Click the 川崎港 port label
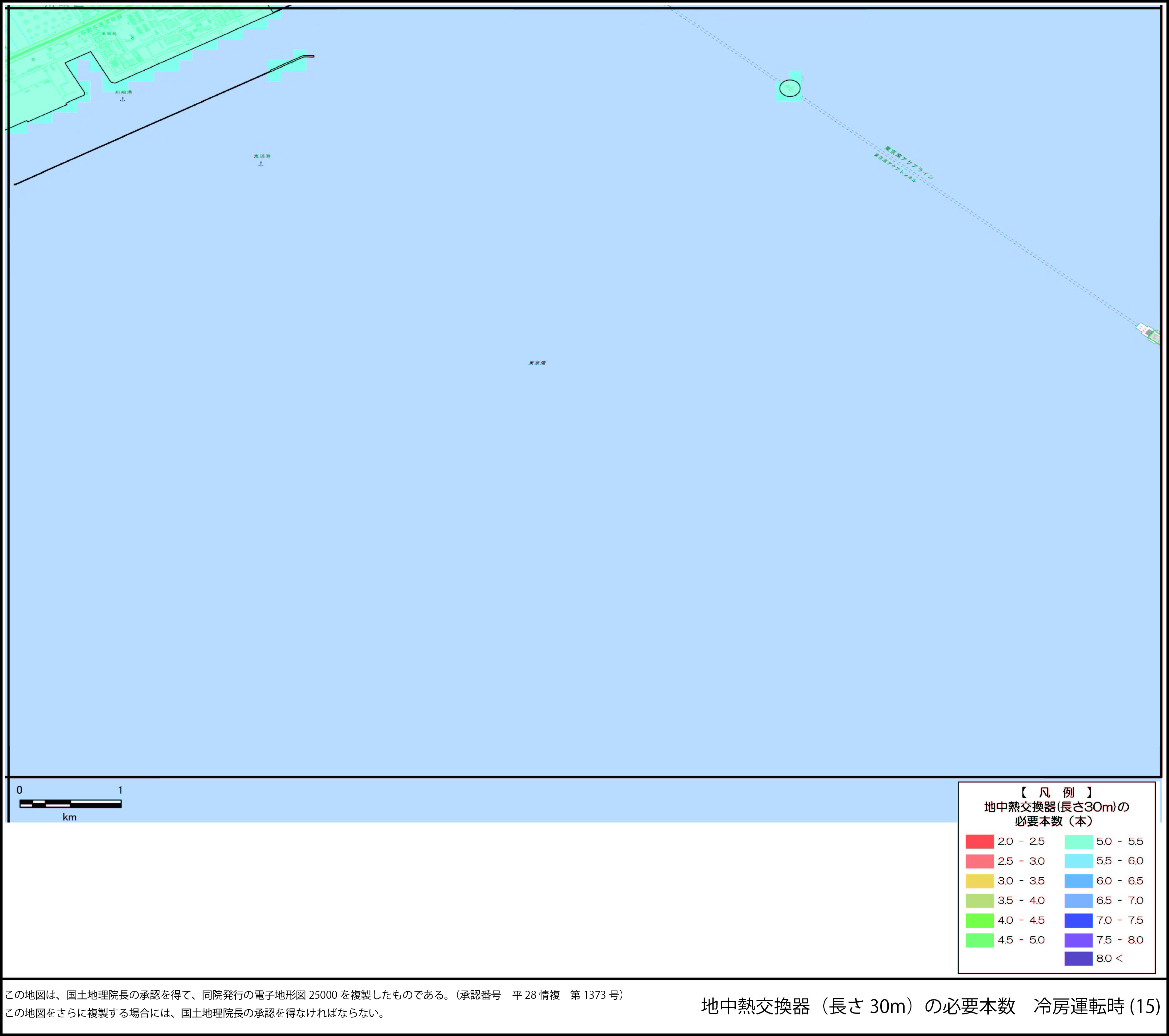This screenshot has width=1169, height=1036. pyautogui.click(x=123, y=92)
